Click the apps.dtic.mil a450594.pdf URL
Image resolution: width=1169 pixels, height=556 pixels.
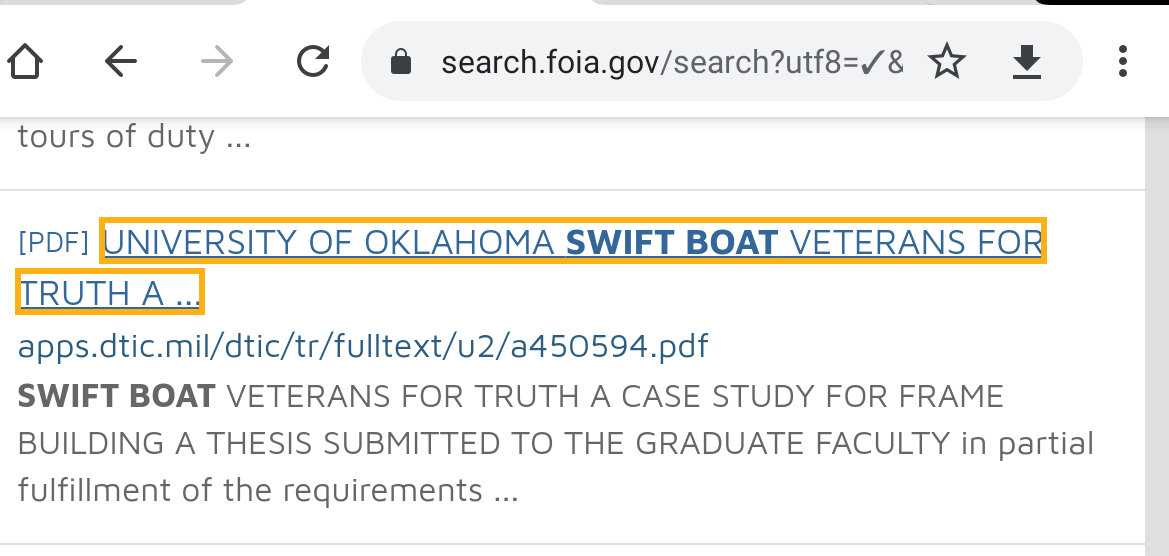pos(363,346)
